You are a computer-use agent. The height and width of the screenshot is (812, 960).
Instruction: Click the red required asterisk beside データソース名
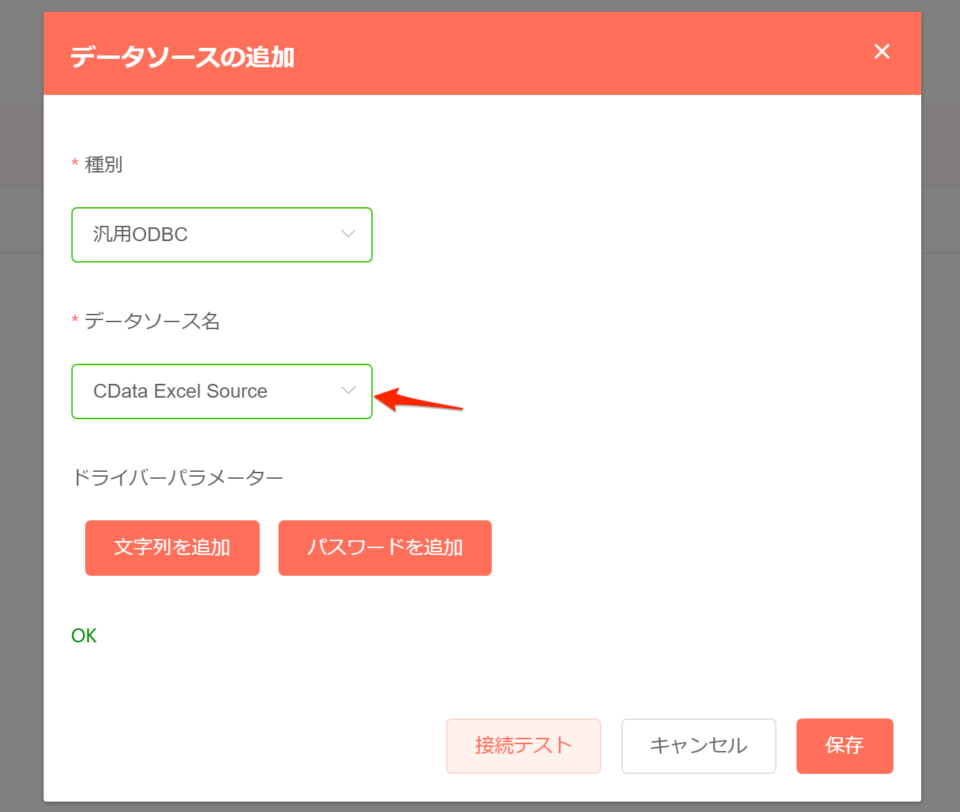click(76, 321)
